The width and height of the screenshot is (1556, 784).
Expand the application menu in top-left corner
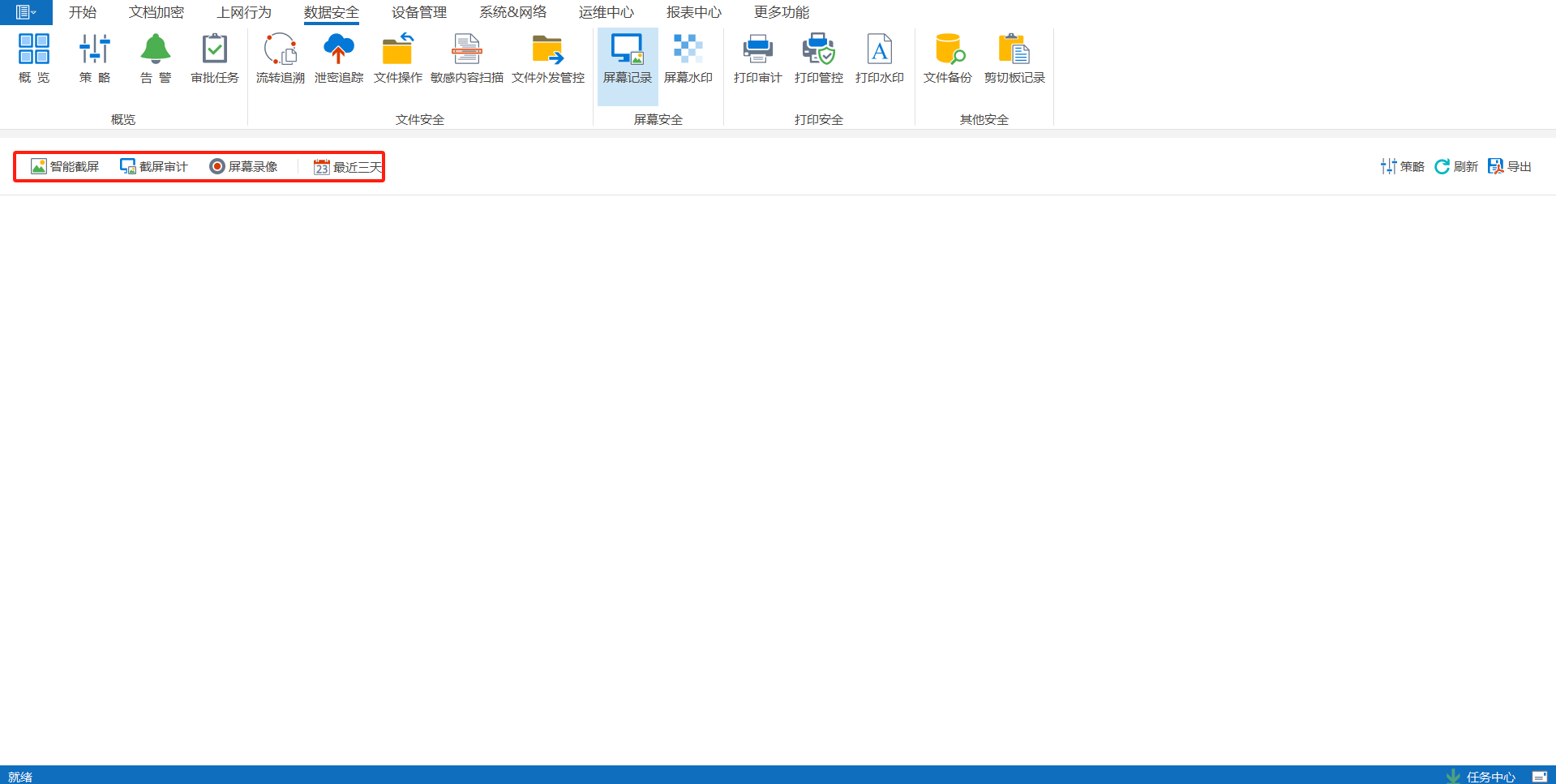pos(26,12)
